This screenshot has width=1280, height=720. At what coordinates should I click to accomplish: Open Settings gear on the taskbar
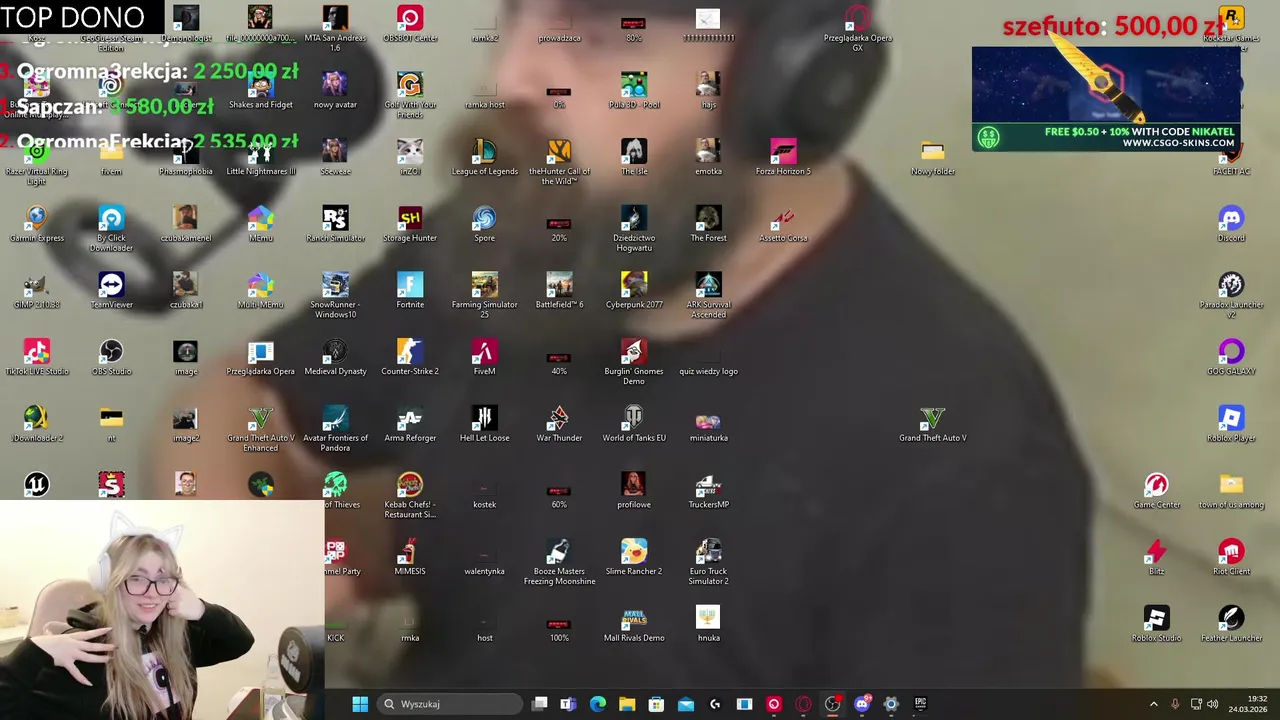[891, 704]
